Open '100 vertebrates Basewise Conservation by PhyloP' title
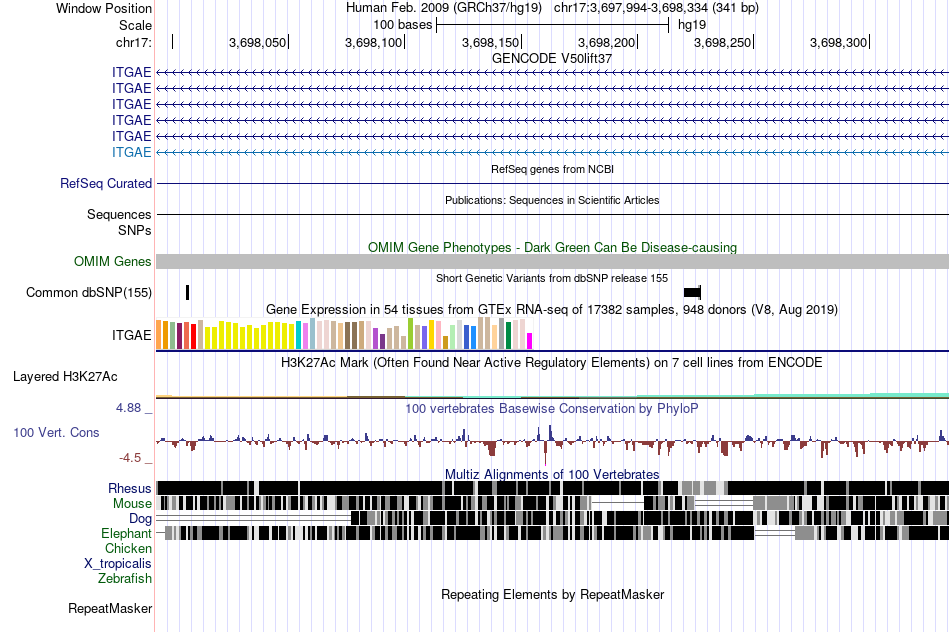This screenshot has height=632, width=950. tap(552, 408)
